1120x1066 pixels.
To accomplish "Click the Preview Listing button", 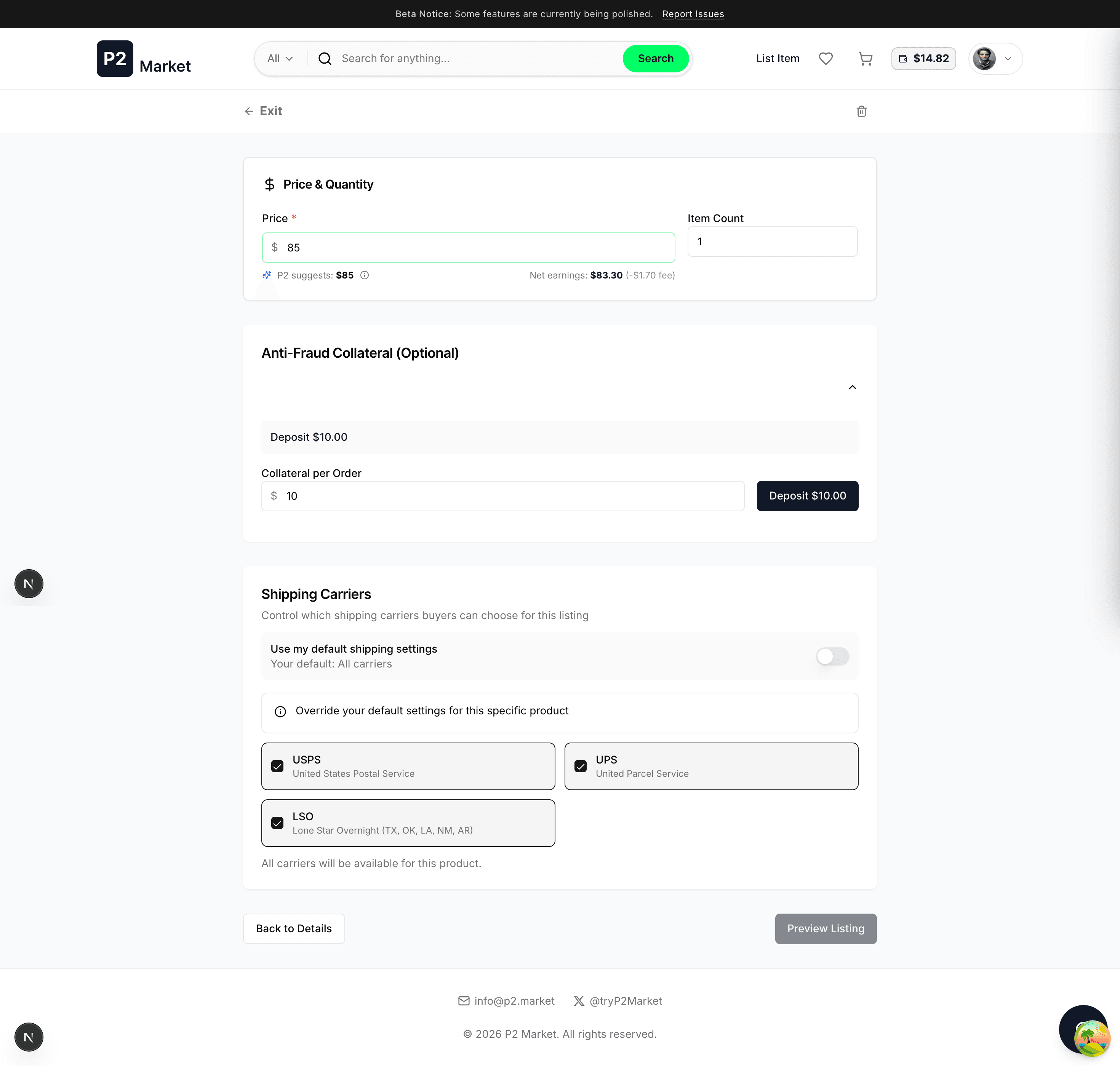I will click(826, 928).
